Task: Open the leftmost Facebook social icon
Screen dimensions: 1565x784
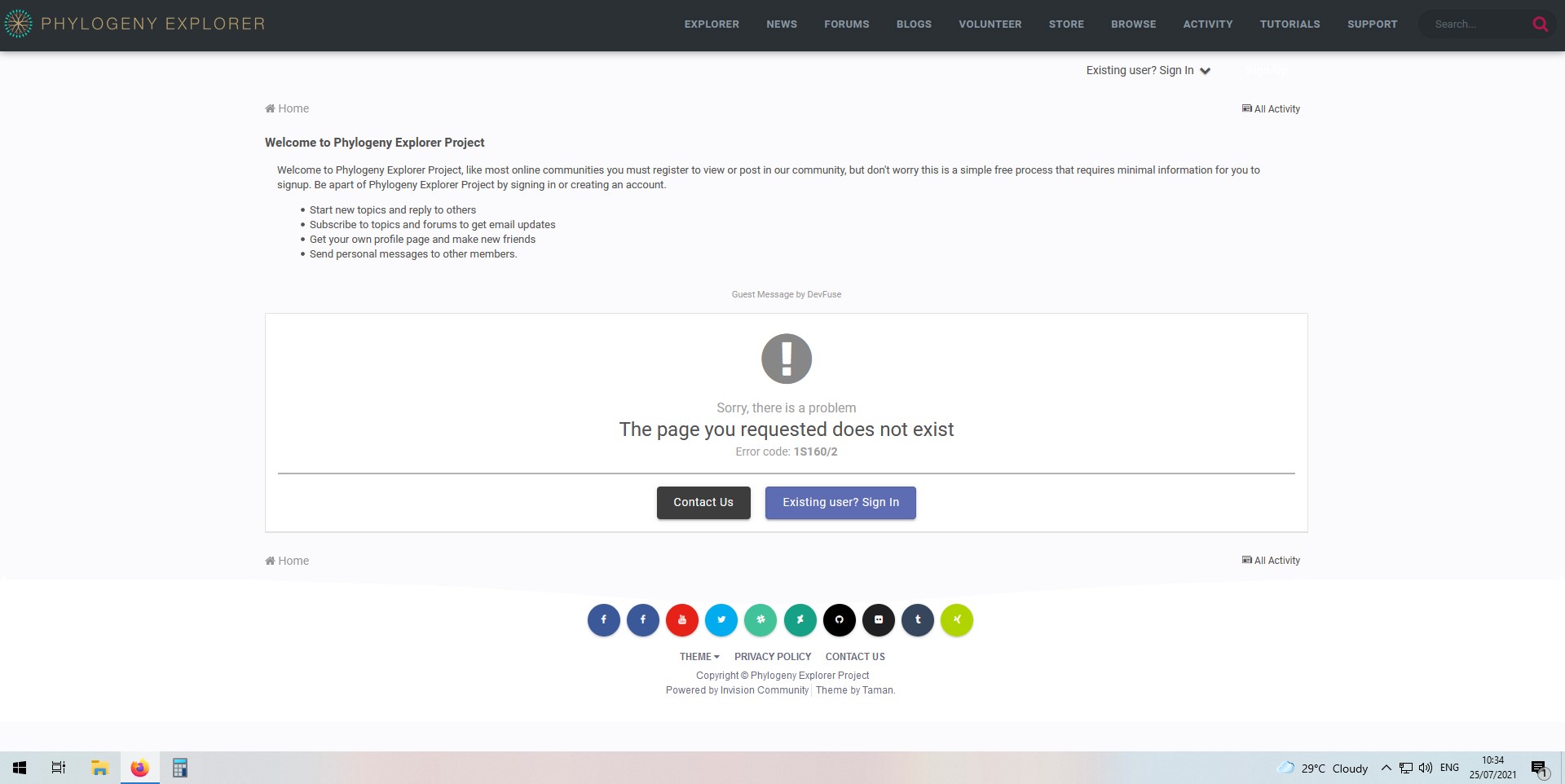Action: (x=604, y=619)
